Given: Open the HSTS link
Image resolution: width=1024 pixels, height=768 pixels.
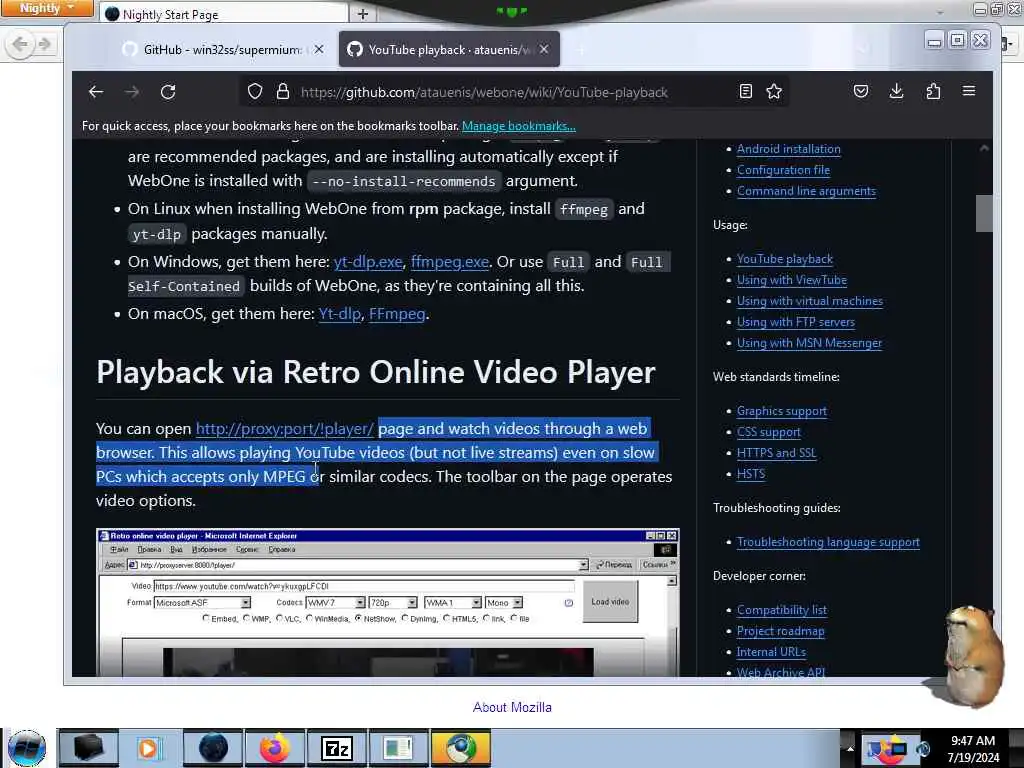Looking at the screenshot, I should pos(751,473).
